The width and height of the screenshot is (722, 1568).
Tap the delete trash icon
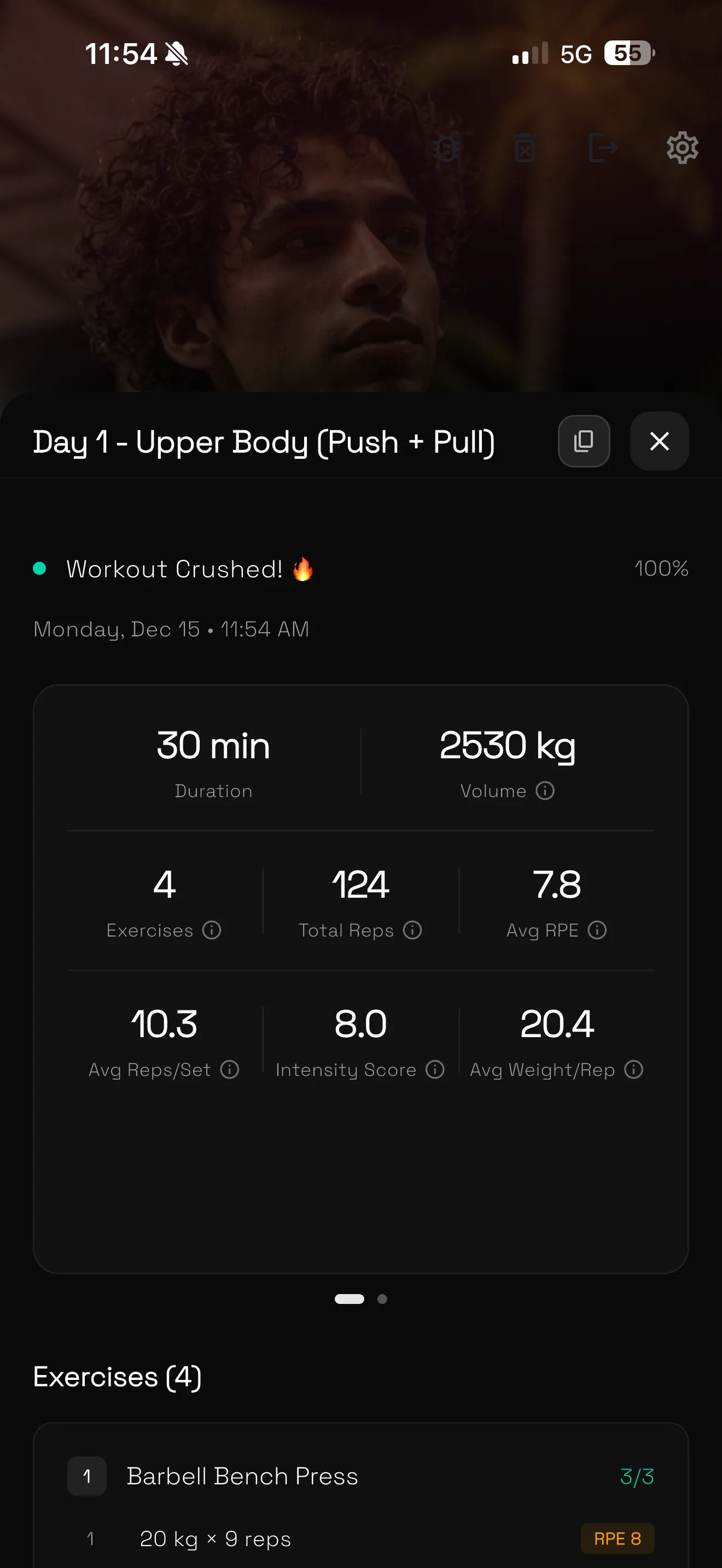pos(525,148)
